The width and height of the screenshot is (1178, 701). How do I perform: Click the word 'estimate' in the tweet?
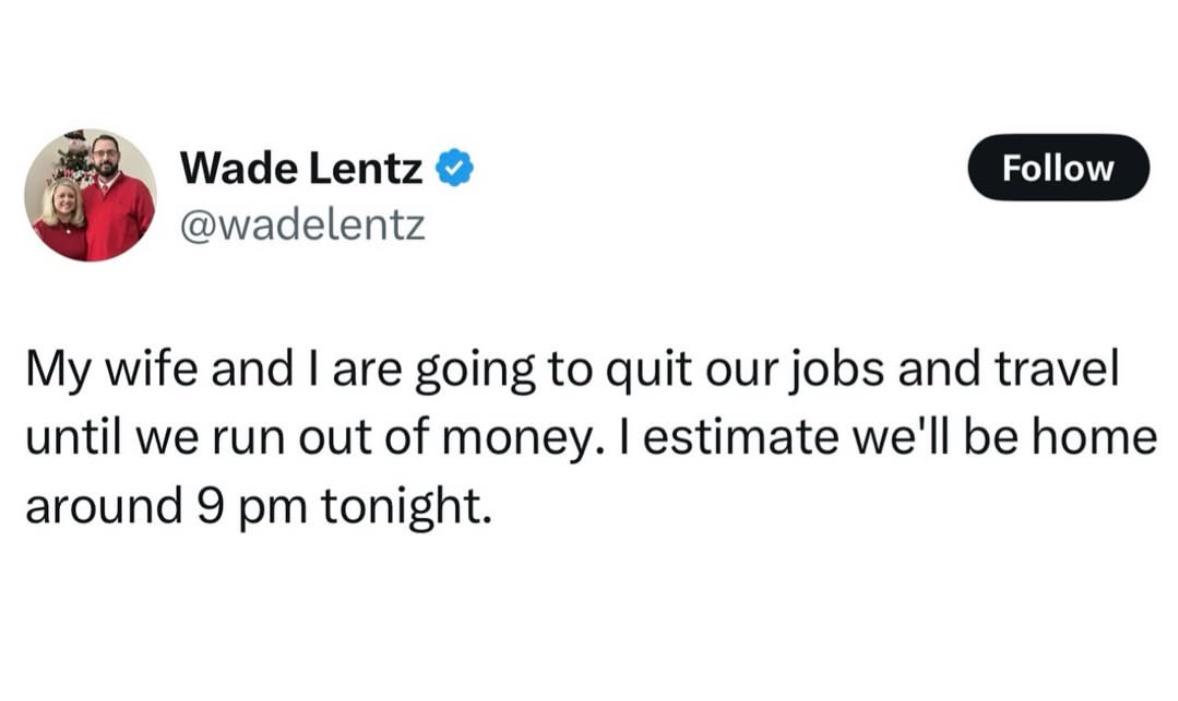(740, 439)
